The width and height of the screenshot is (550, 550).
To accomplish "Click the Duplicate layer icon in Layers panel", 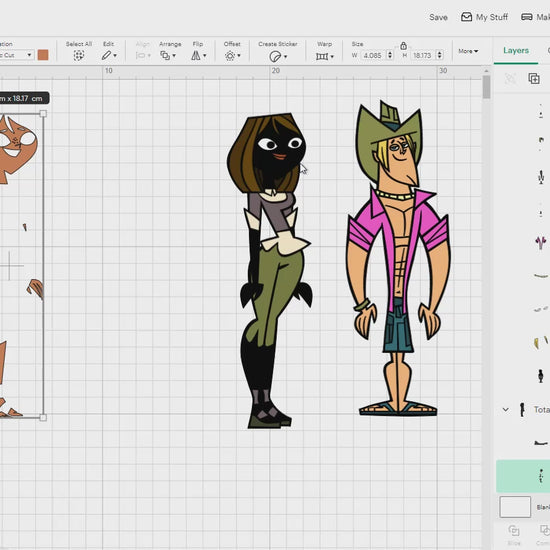I will pos(534,78).
